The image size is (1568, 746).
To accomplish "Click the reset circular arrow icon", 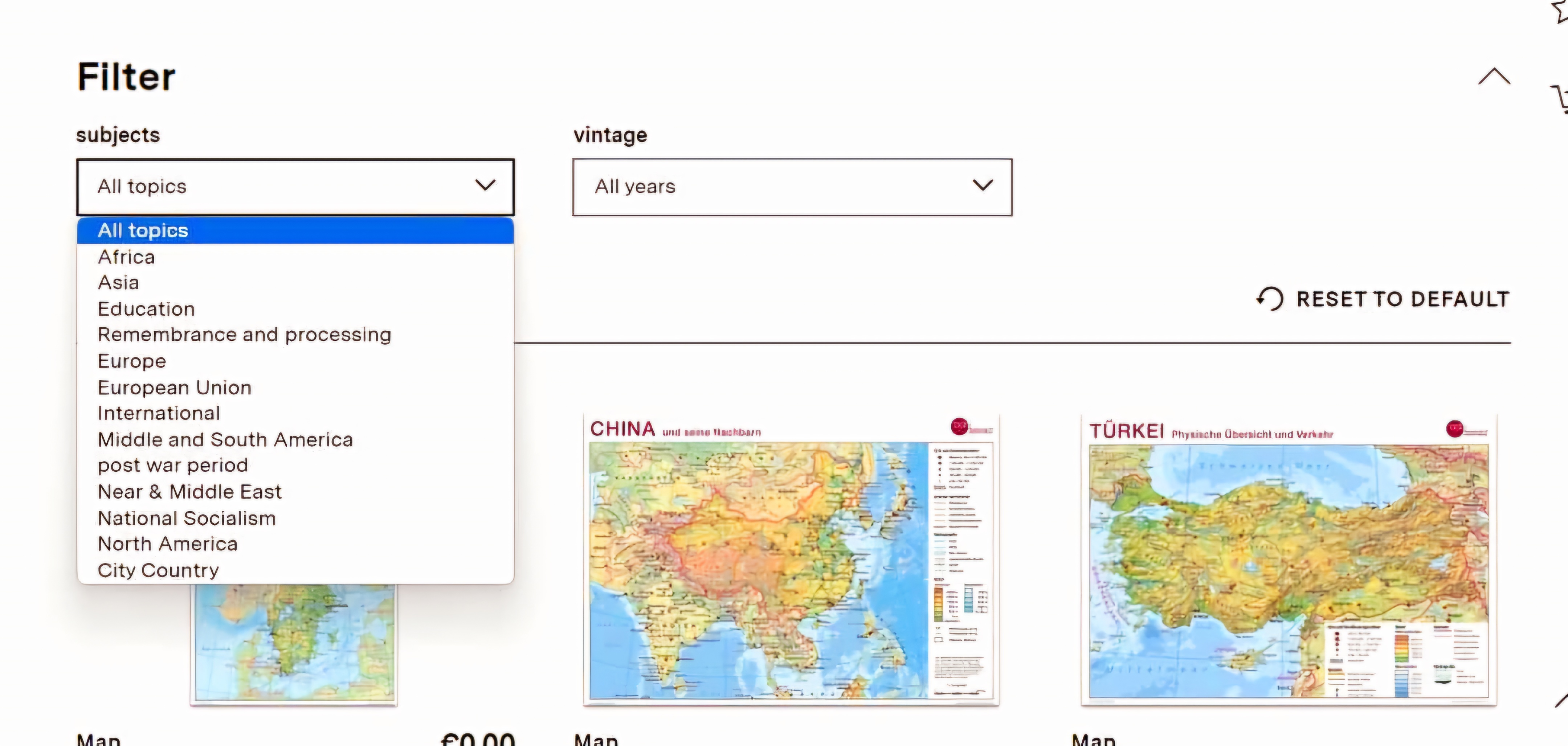I will click(x=1270, y=299).
